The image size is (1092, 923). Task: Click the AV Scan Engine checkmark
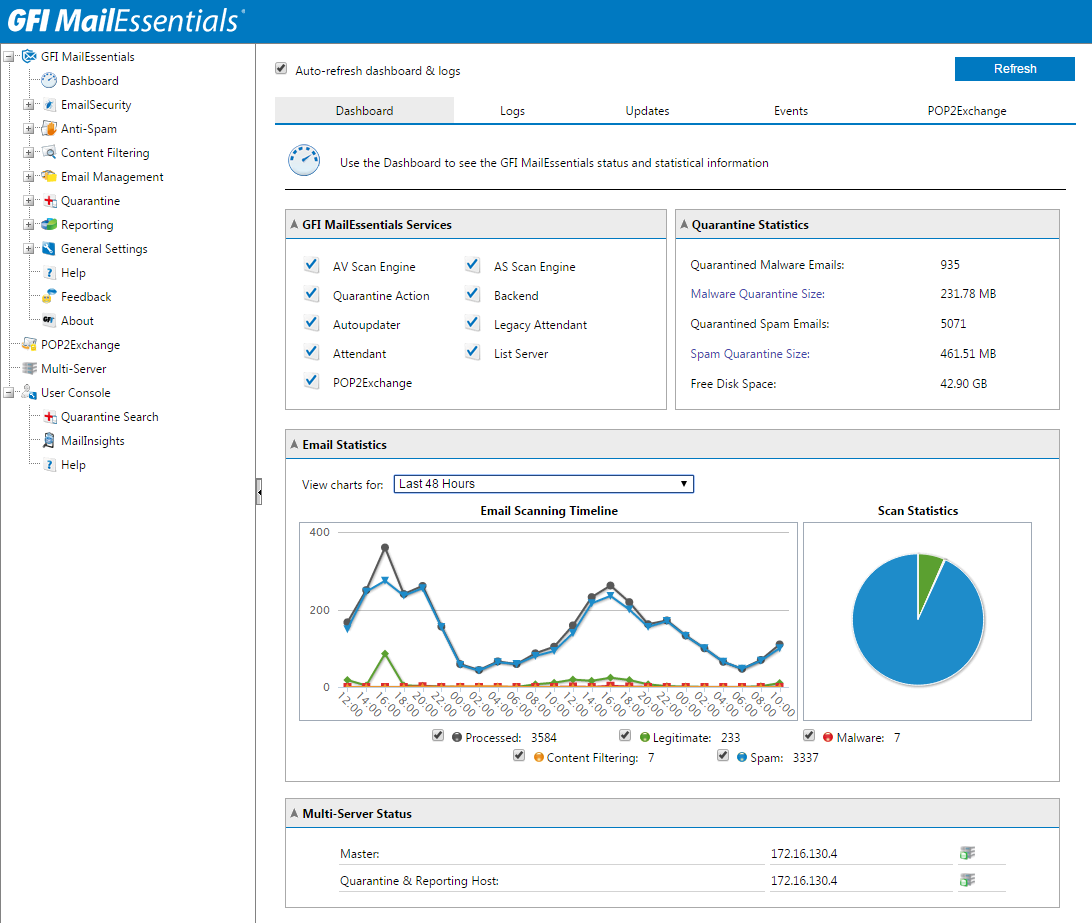(312, 265)
